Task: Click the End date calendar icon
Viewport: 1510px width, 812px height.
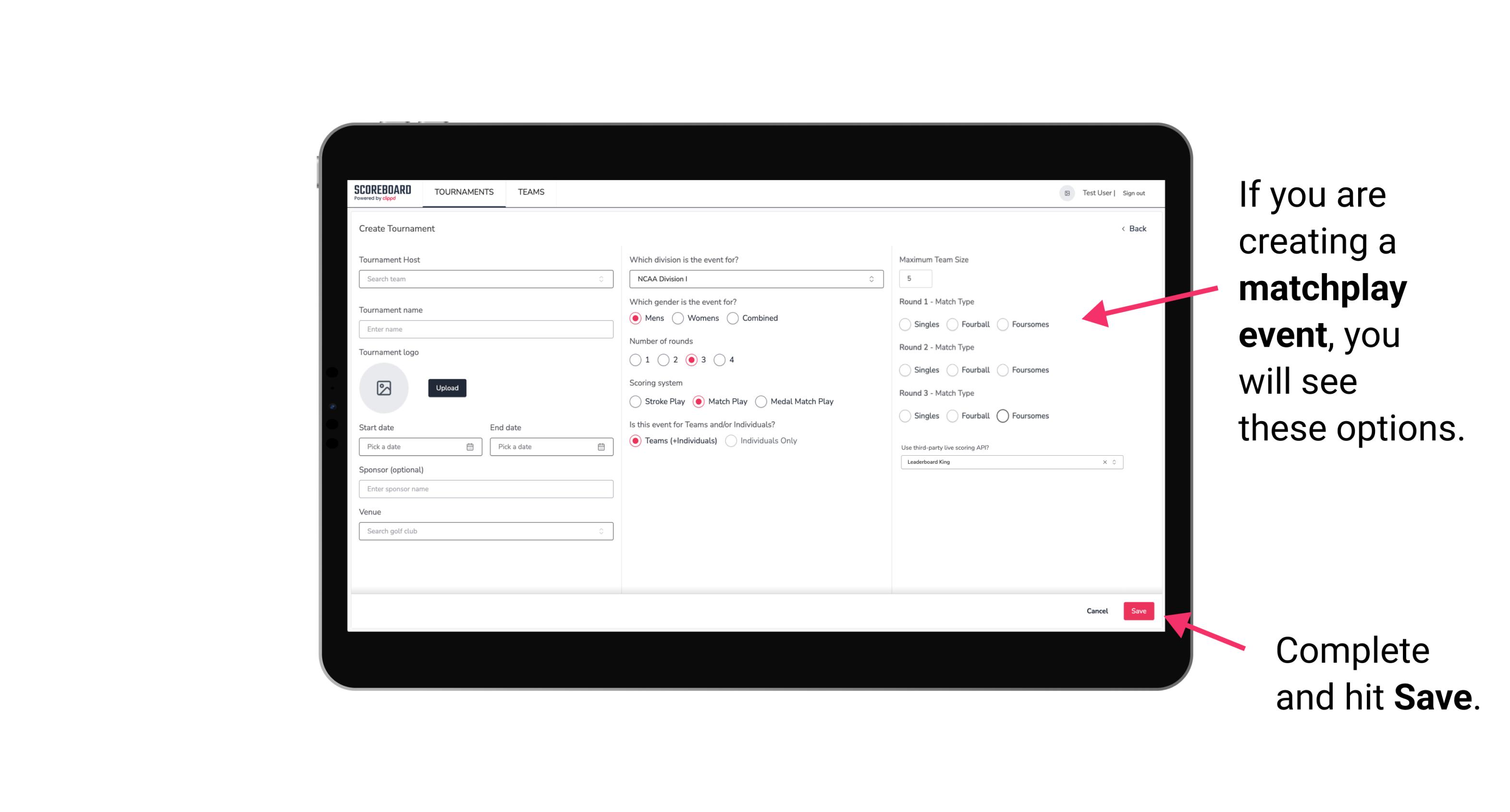Action: pos(600,446)
